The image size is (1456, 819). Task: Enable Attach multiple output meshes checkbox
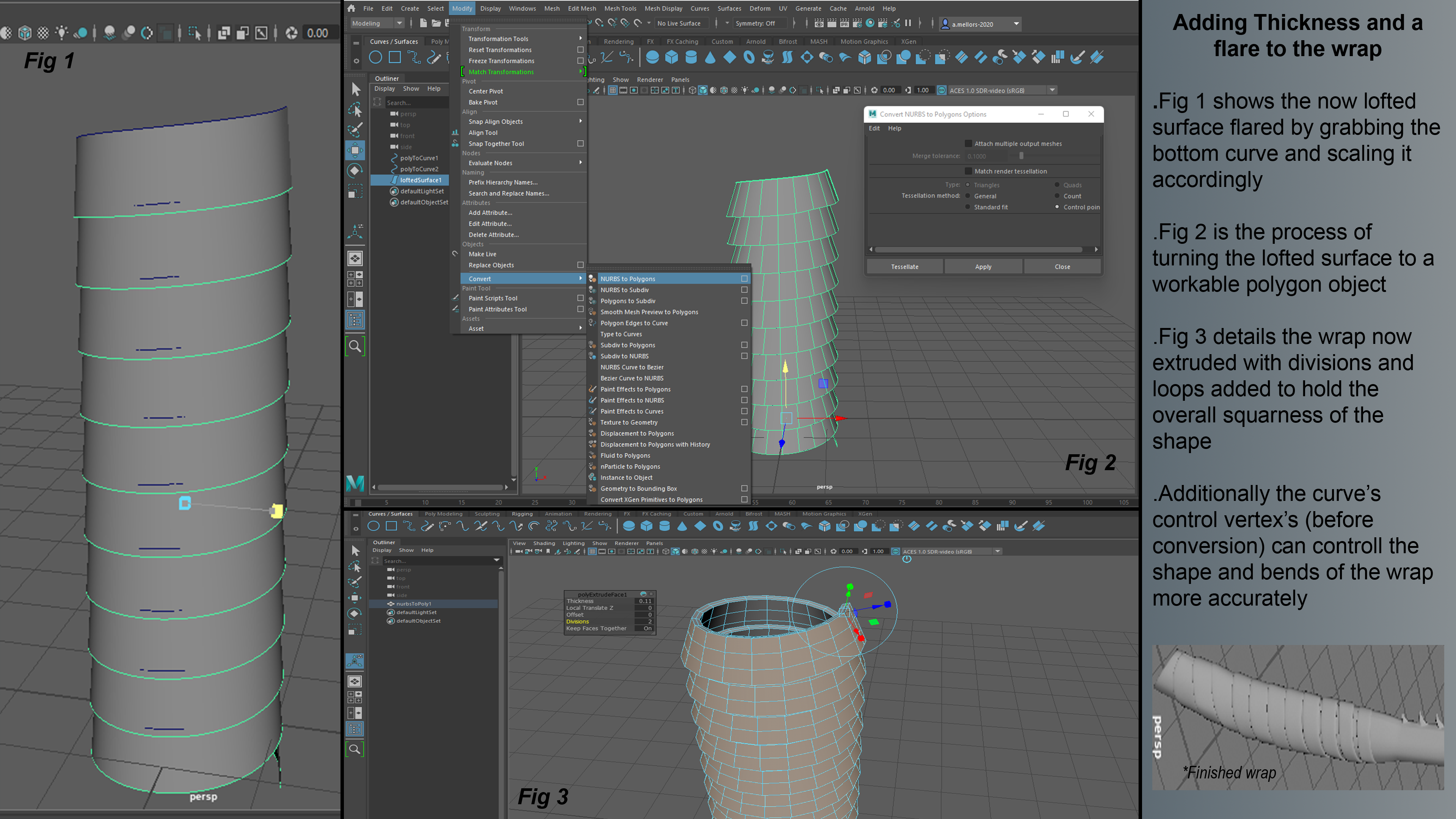point(968,144)
